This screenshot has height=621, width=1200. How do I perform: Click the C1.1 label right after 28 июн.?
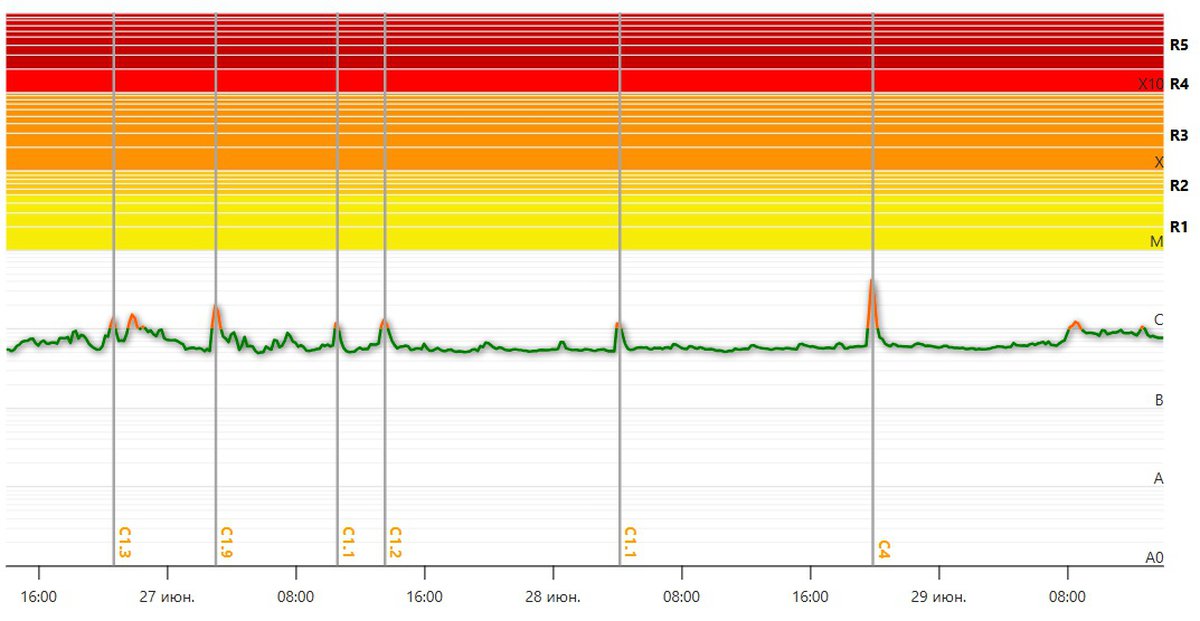tap(630, 542)
